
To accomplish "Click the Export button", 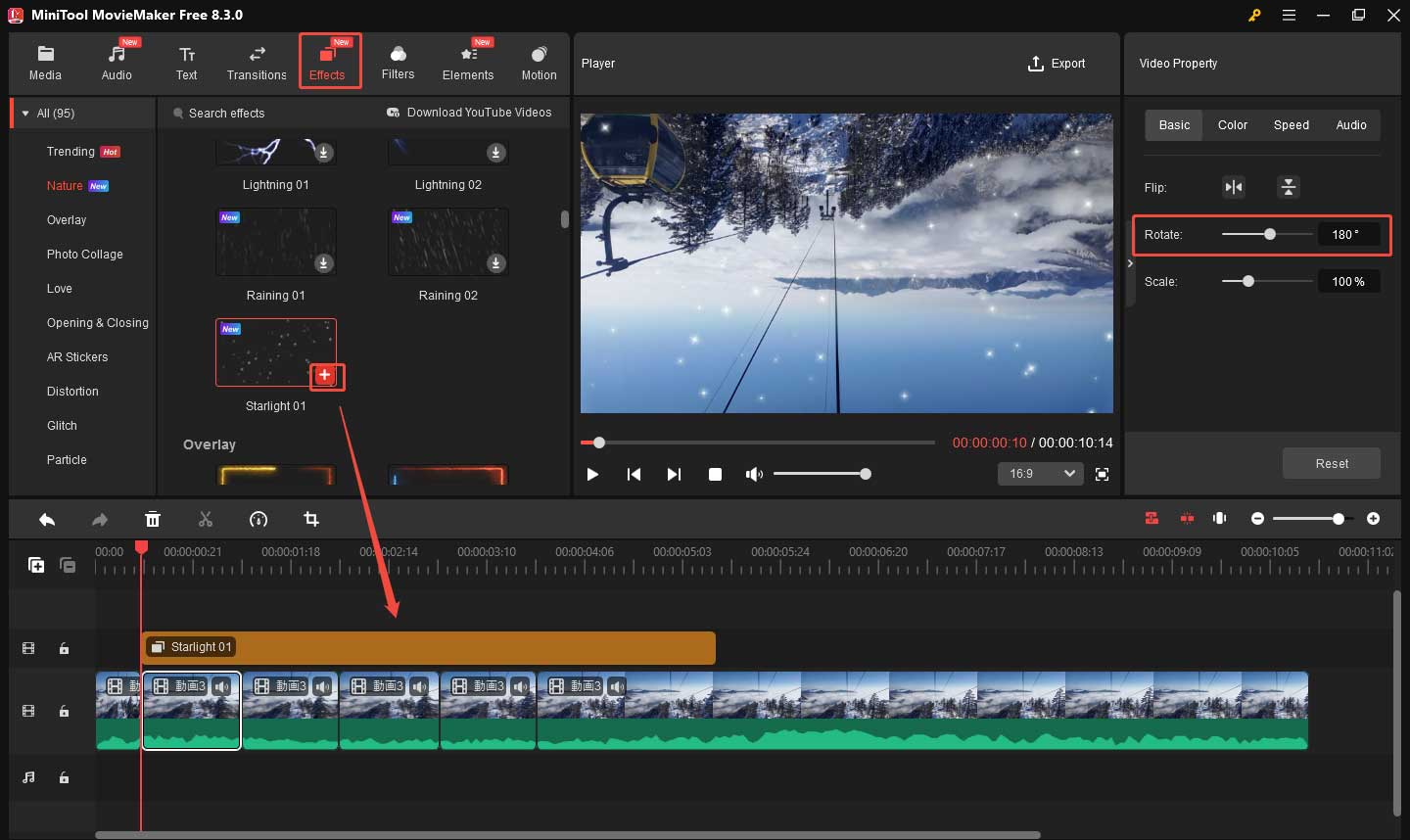I will [x=1057, y=64].
